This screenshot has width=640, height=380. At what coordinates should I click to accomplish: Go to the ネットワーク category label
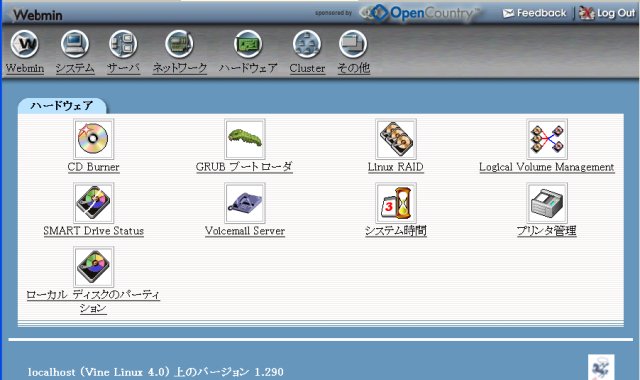point(180,68)
